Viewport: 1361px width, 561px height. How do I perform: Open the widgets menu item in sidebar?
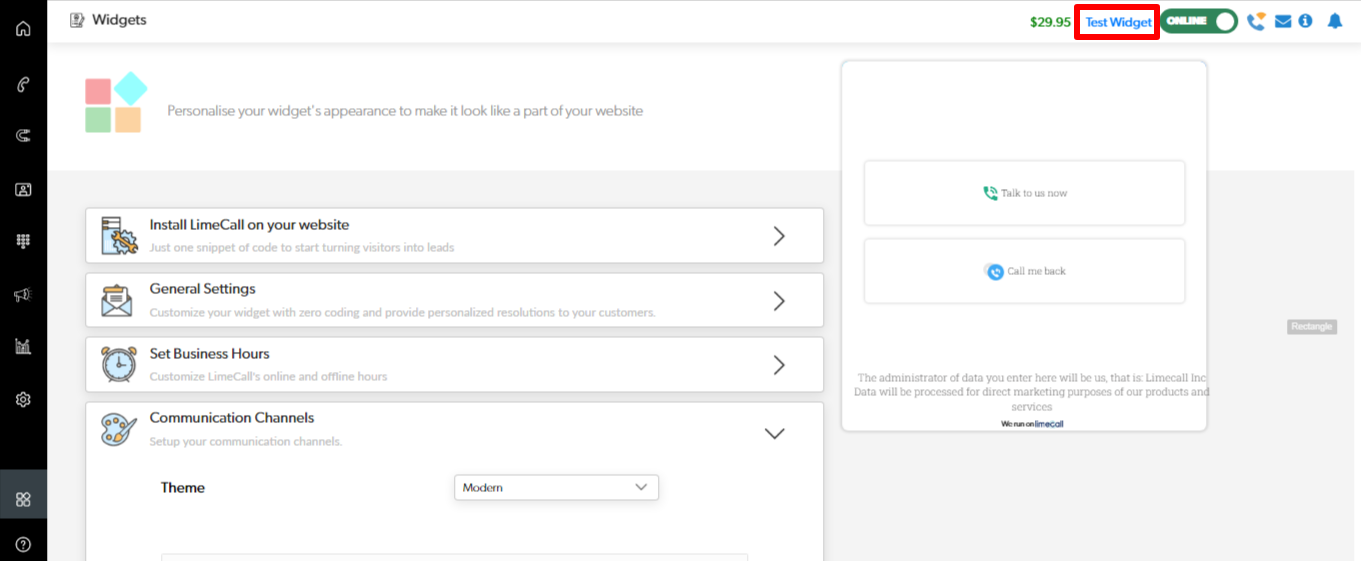23,499
